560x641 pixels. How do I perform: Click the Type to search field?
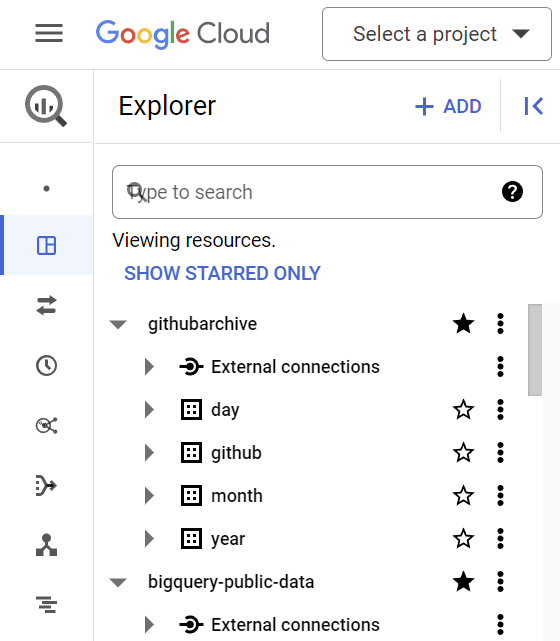[x=327, y=192]
